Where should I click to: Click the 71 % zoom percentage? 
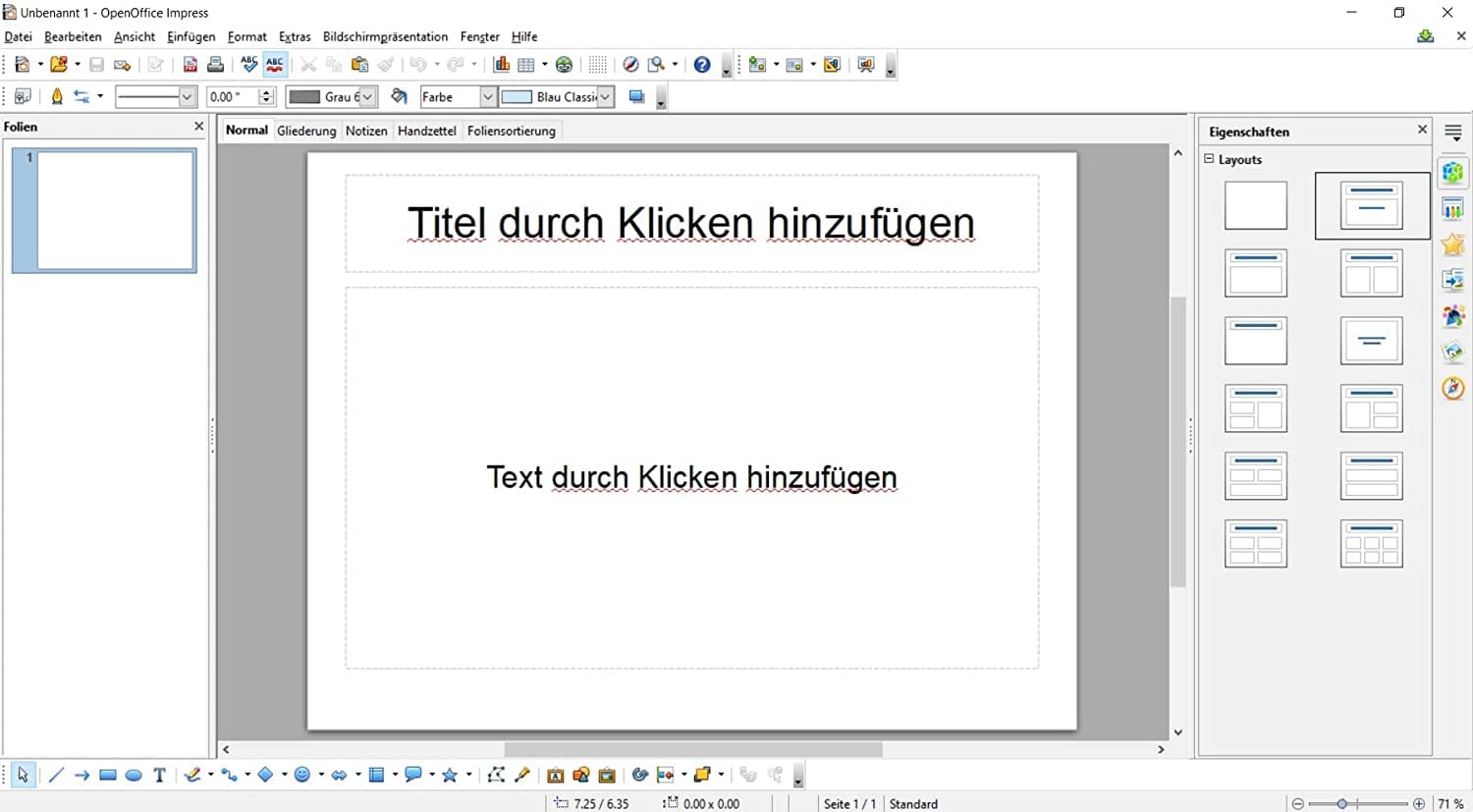[1451, 803]
